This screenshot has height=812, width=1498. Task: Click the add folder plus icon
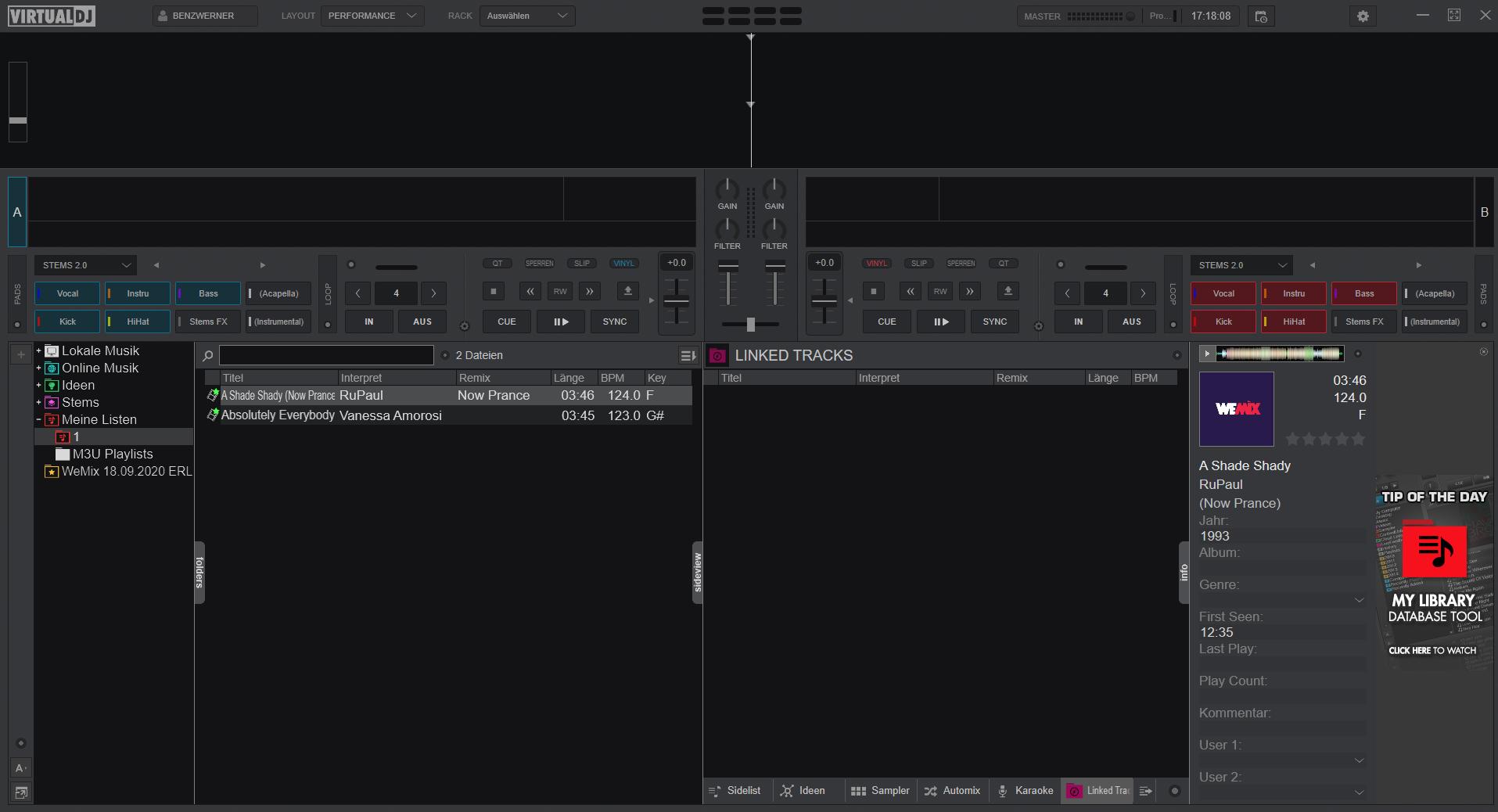point(21,355)
